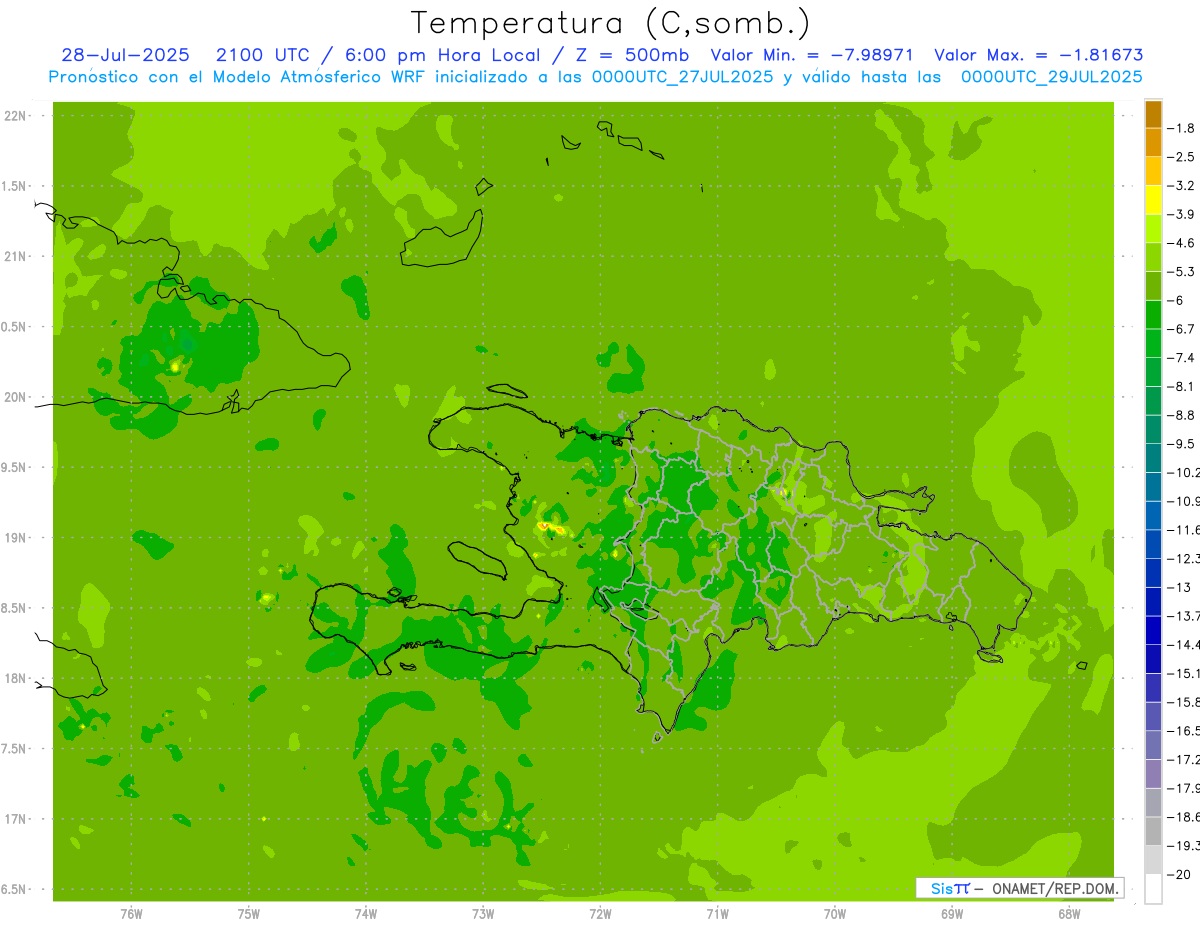This screenshot has width=1200, height=927.
Task: Click the "71W" longitude label
Action: [717, 914]
